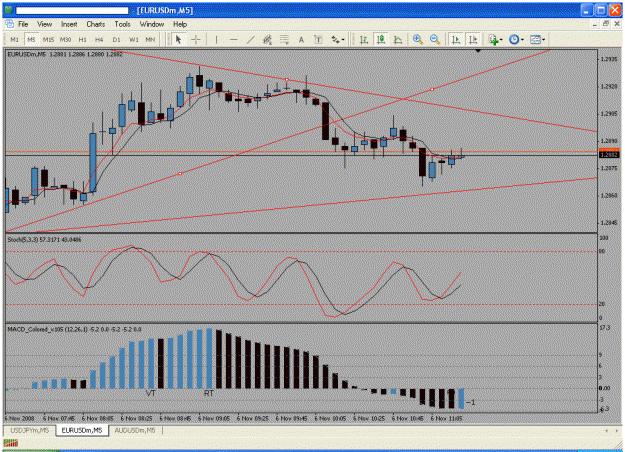Switch to the EURUSDm,M5 chart tab
This screenshot has height=452, width=625.
(82, 430)
